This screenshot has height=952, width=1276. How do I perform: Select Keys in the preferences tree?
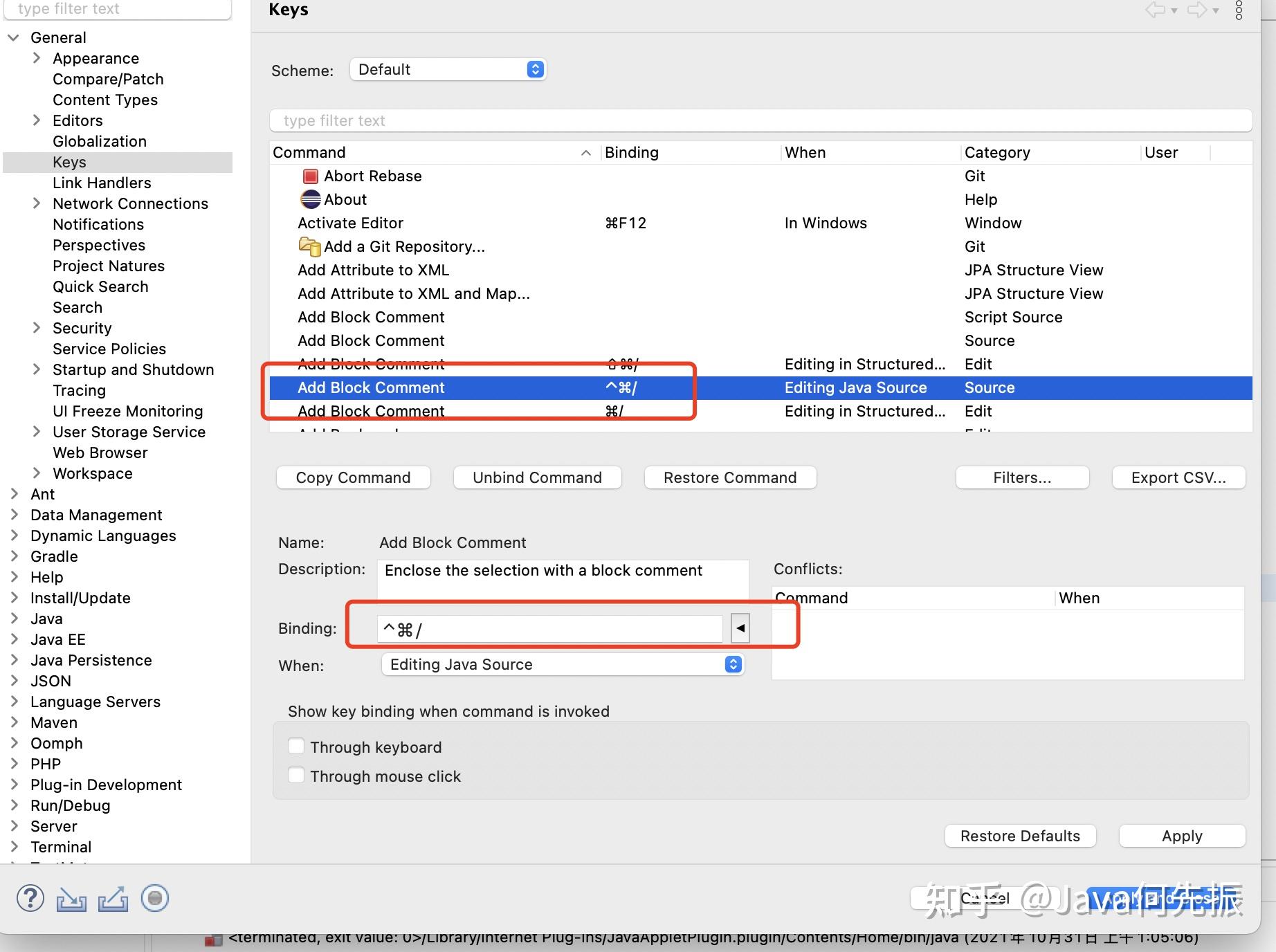click(x=69, y=162)
